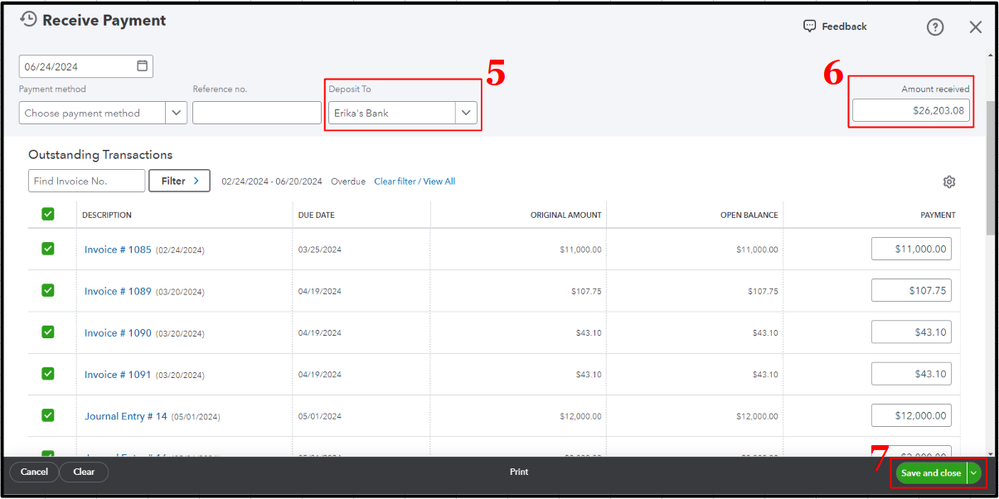This screenshot has width=999, height=499.
Task: Click the Find Invoice No. search box
Action: [x=87, y=181]
